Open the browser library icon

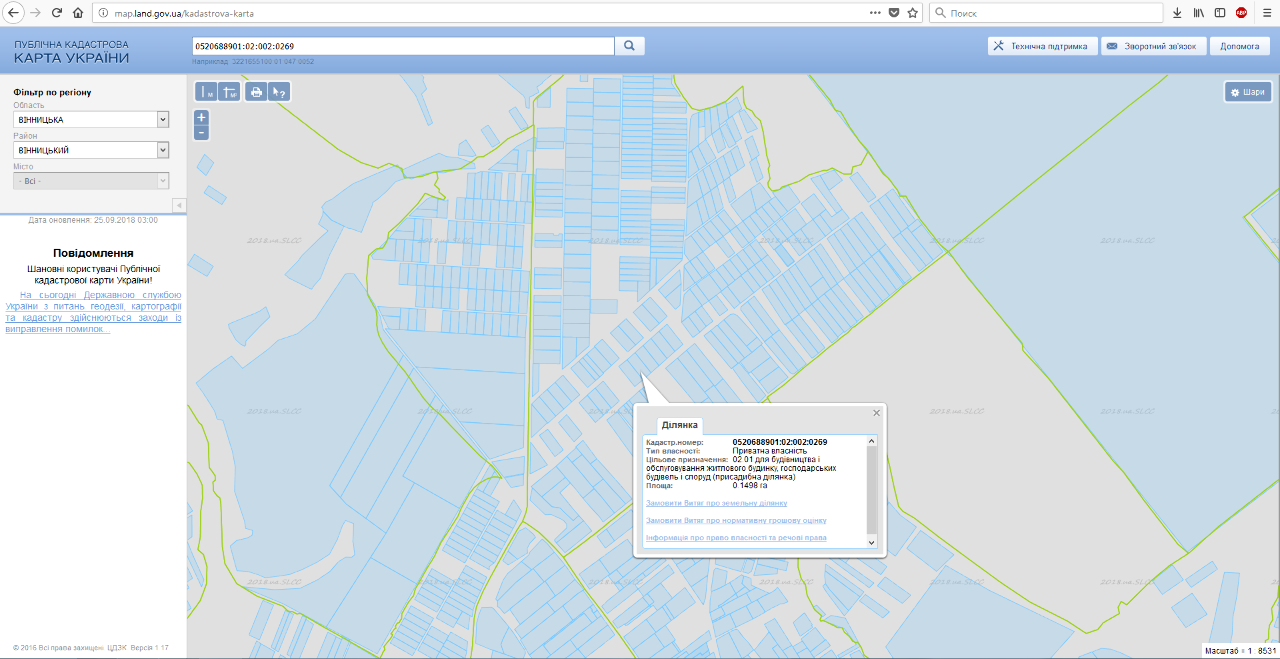point(1198,13)
